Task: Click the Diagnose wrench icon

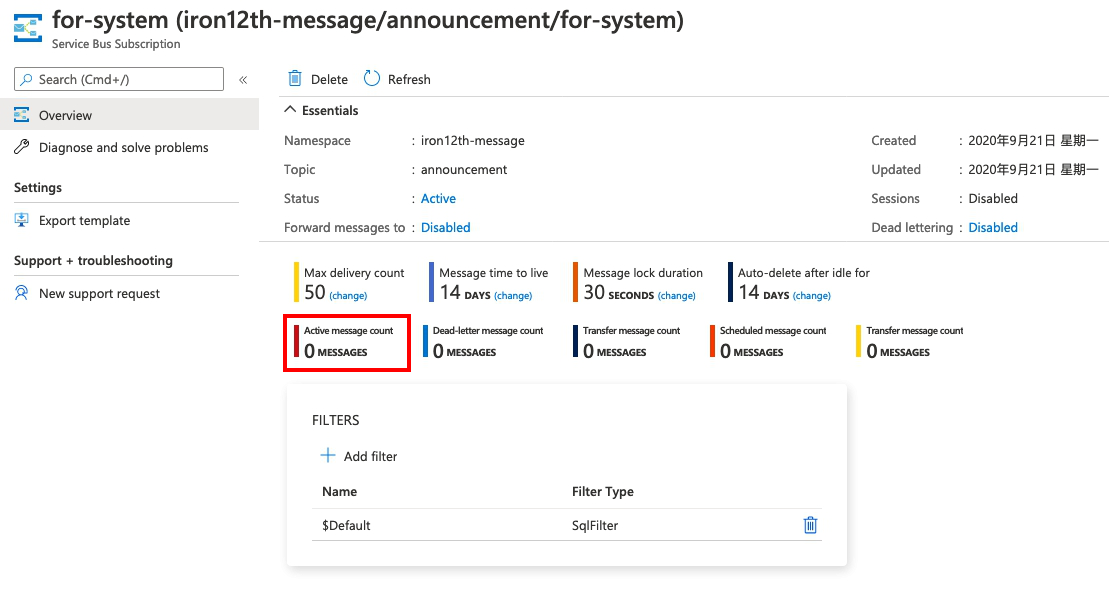Action: pos(22,147)
